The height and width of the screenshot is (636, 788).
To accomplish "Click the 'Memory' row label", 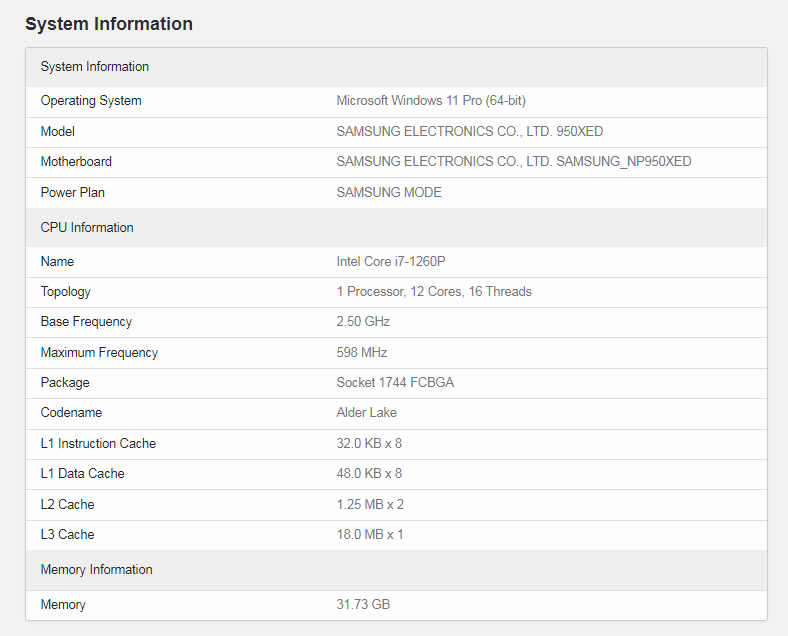I will click(x=63, y=605).
